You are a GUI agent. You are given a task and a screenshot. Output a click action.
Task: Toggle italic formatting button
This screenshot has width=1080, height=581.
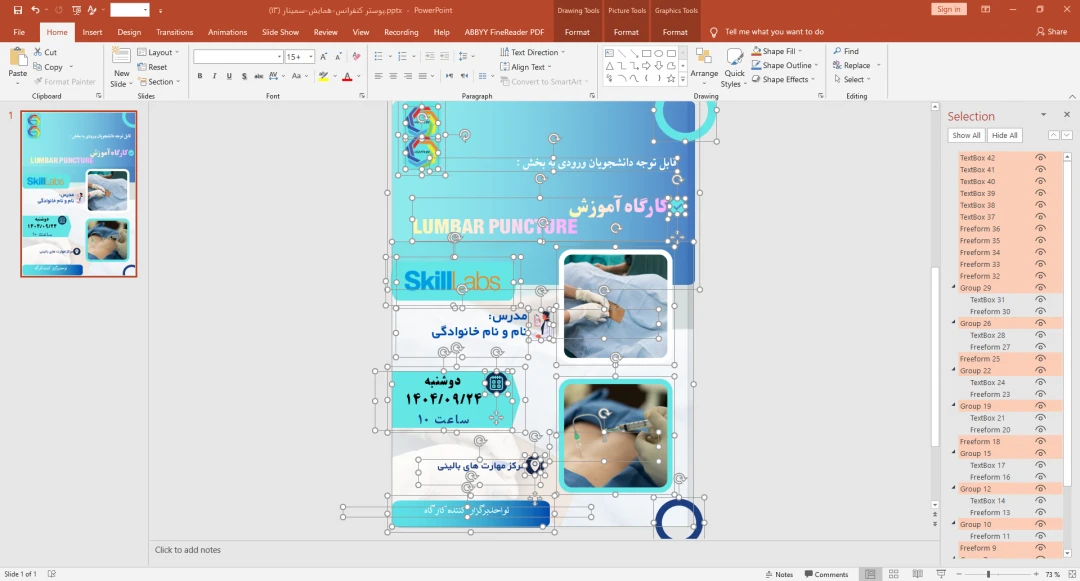point(214,76)
